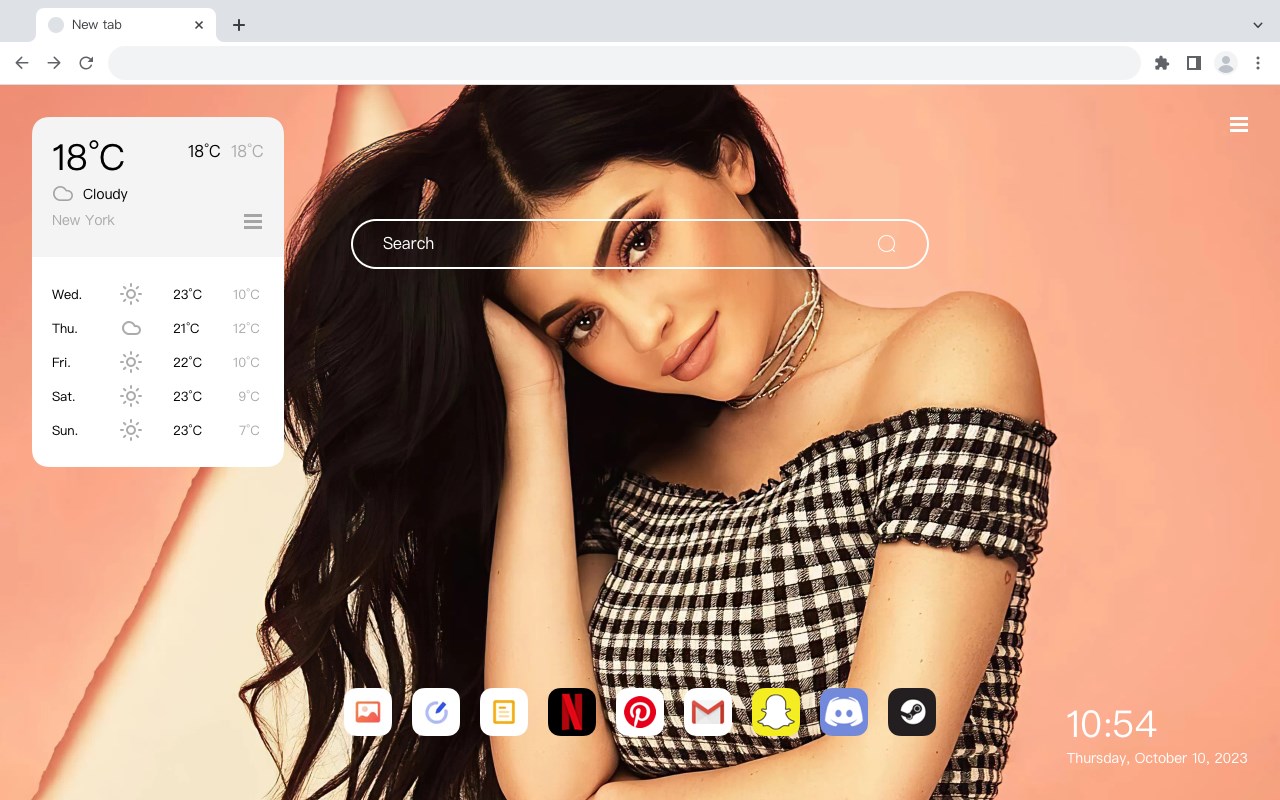Reload the current page
Image resolution: width=1280 pixels, height=800 pixels.
pos(86,63)
